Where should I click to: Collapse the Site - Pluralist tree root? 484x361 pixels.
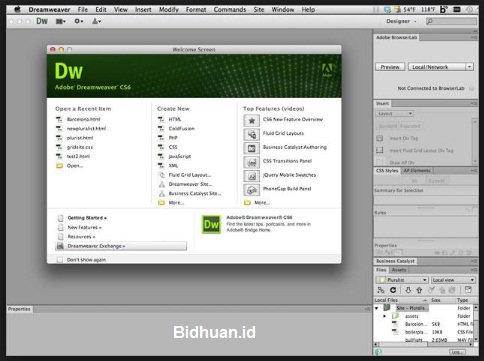pos(377,308)
